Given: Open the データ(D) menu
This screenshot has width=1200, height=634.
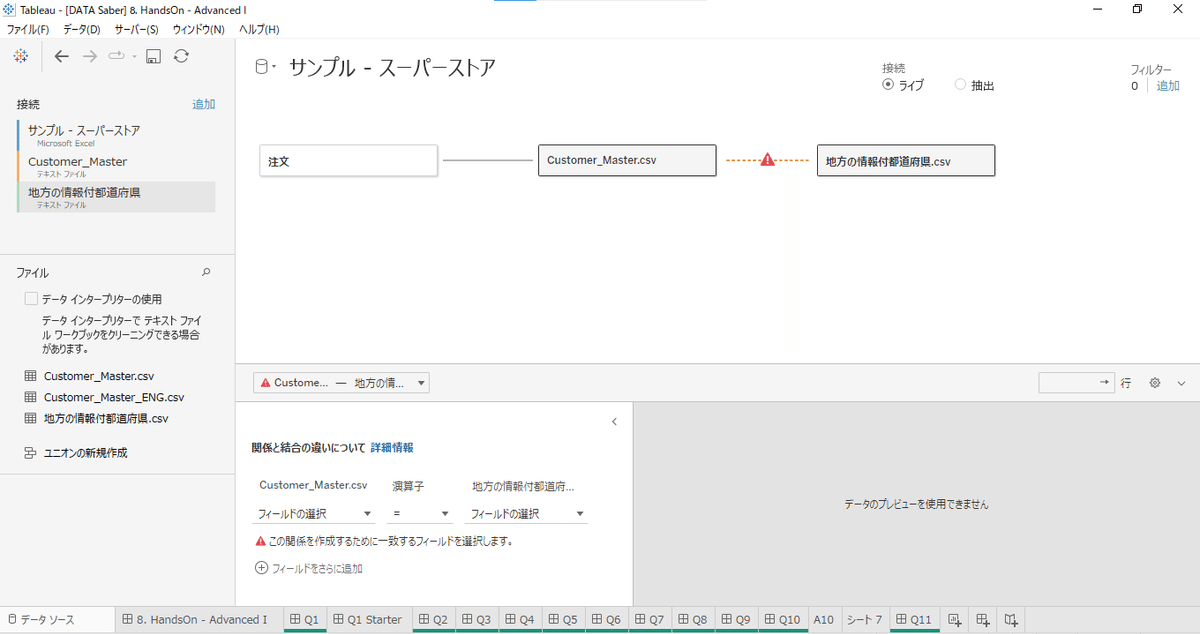Looking at the screenshot, I should (x=82, y=29).
